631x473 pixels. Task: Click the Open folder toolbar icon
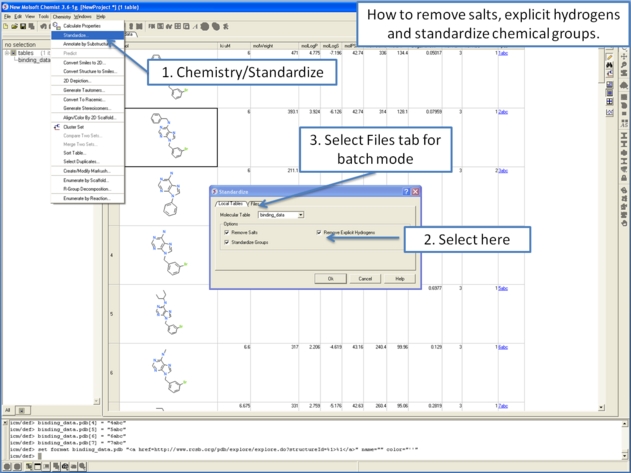[x=13, y=26]
